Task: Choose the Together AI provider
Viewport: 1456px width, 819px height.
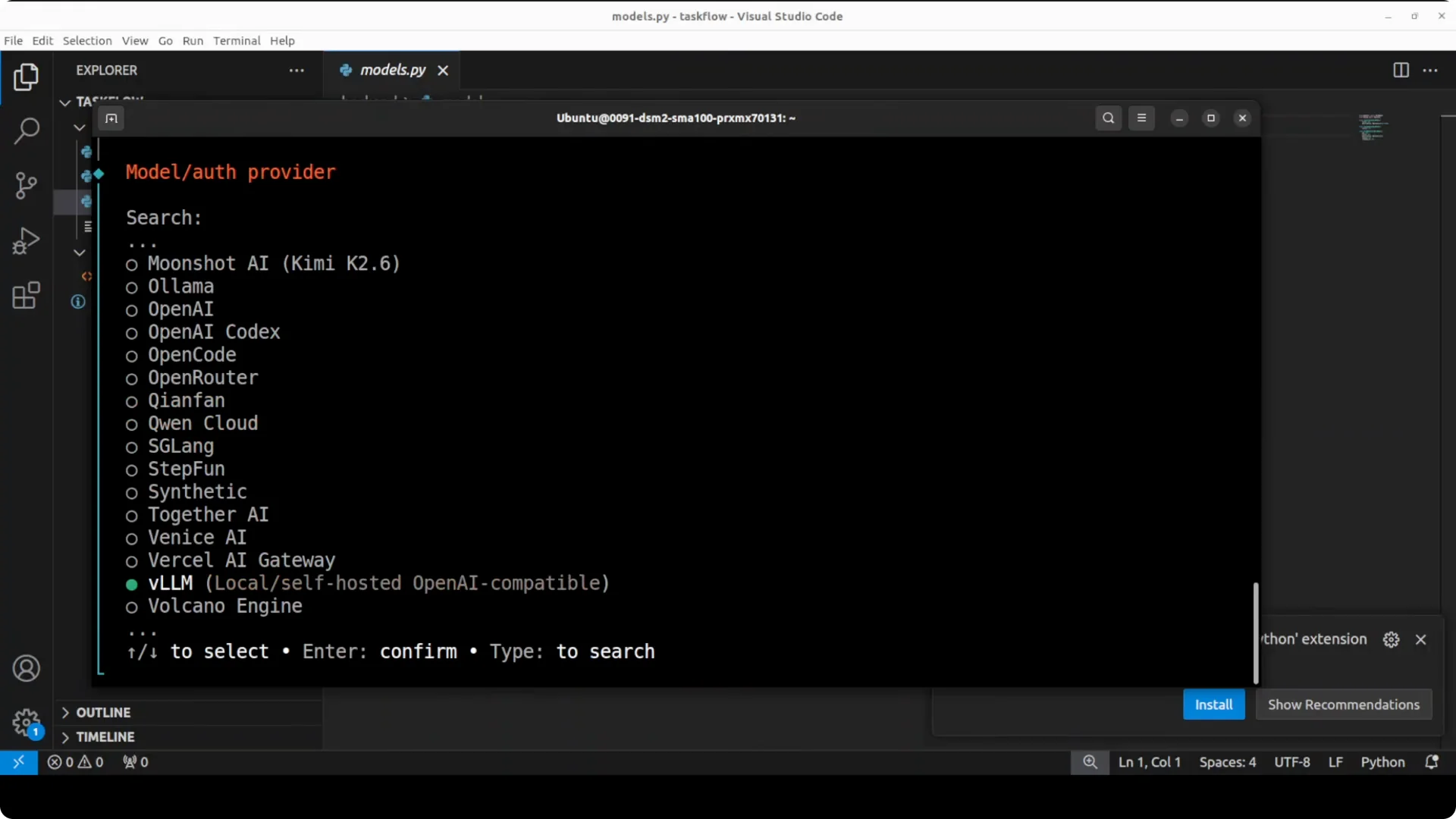Action: [197, 515]
